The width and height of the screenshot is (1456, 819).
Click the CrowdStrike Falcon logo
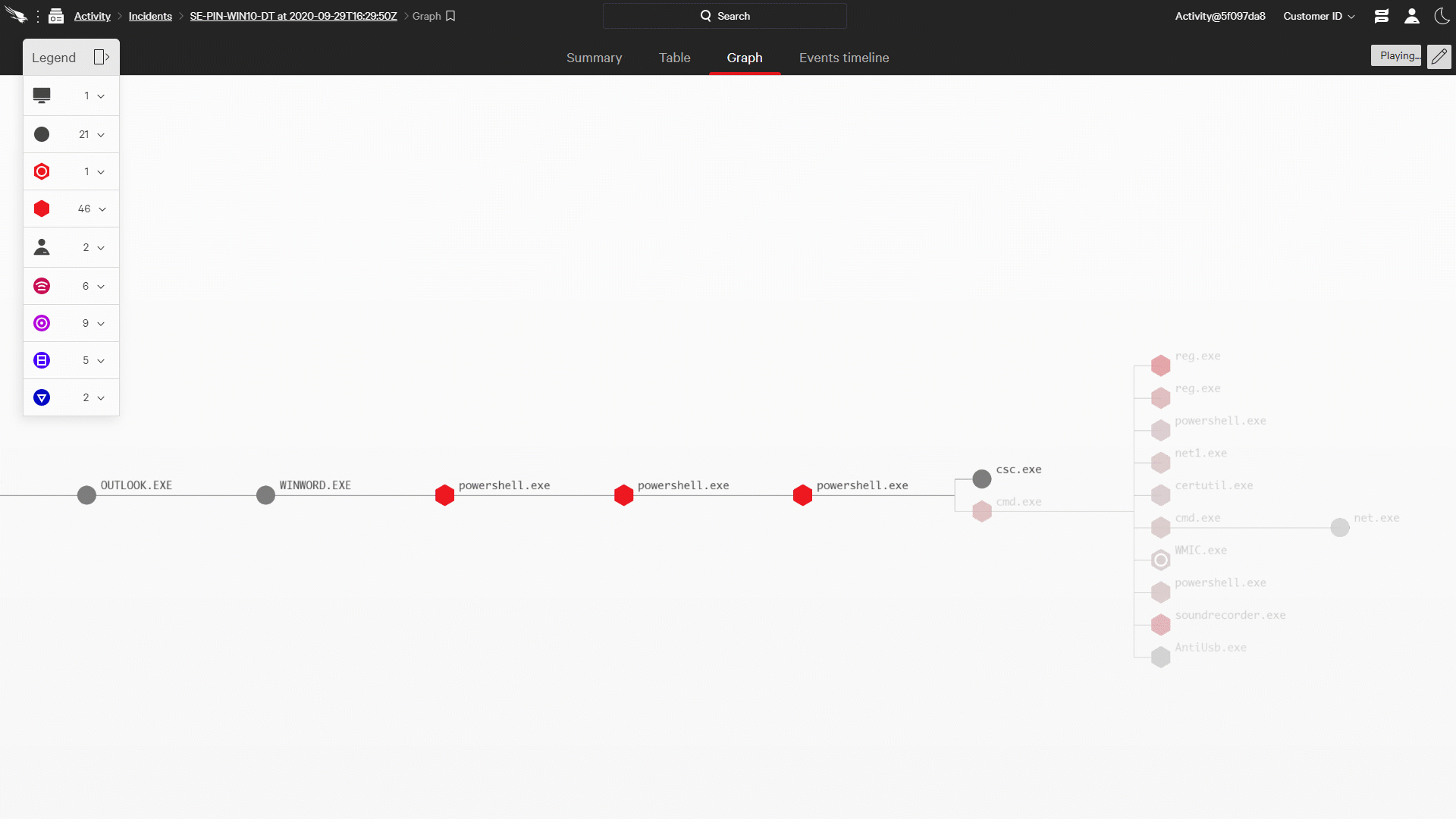click(x=17, y=14)
